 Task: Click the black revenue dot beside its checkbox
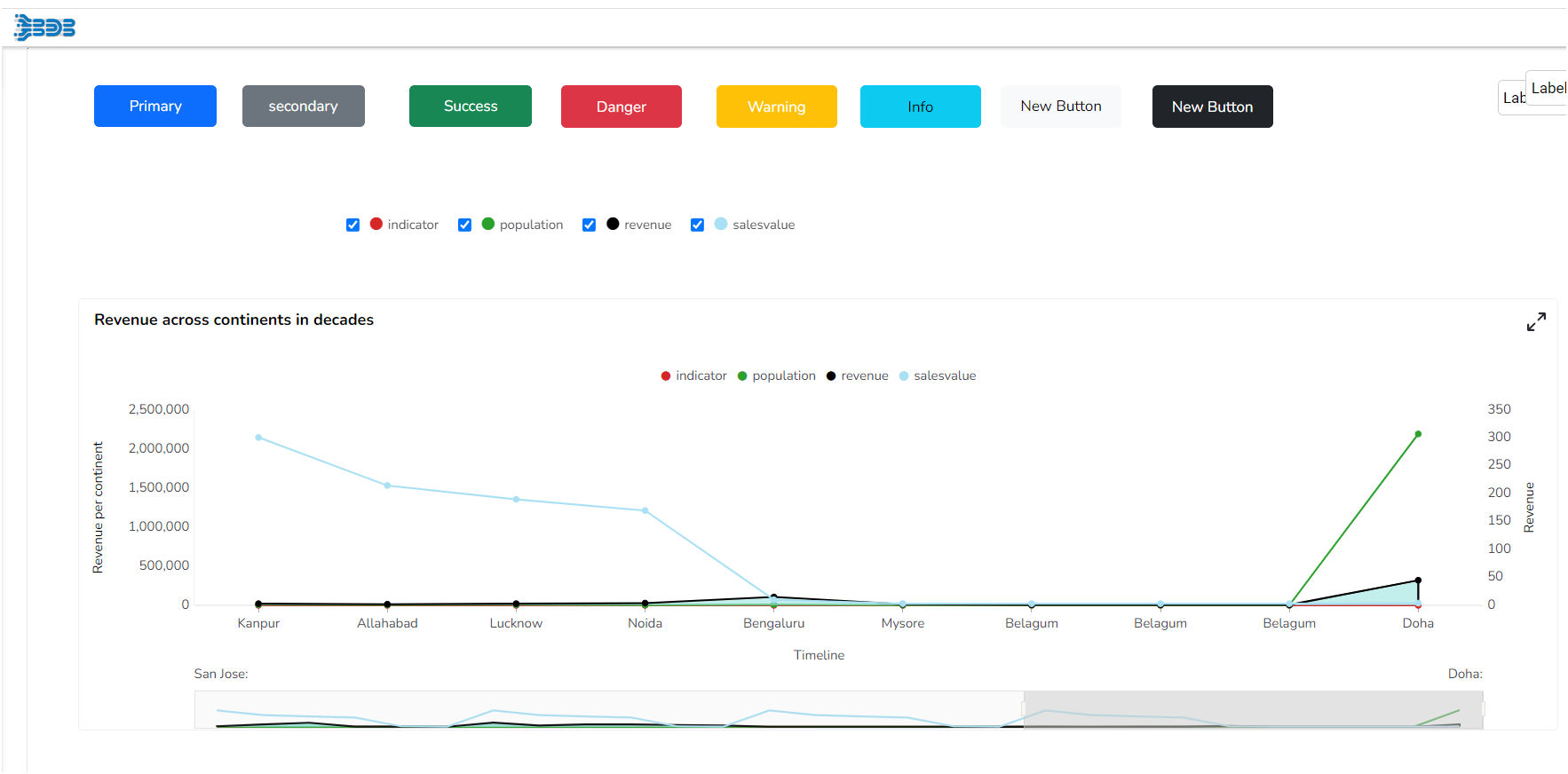(x=613, y=224)
